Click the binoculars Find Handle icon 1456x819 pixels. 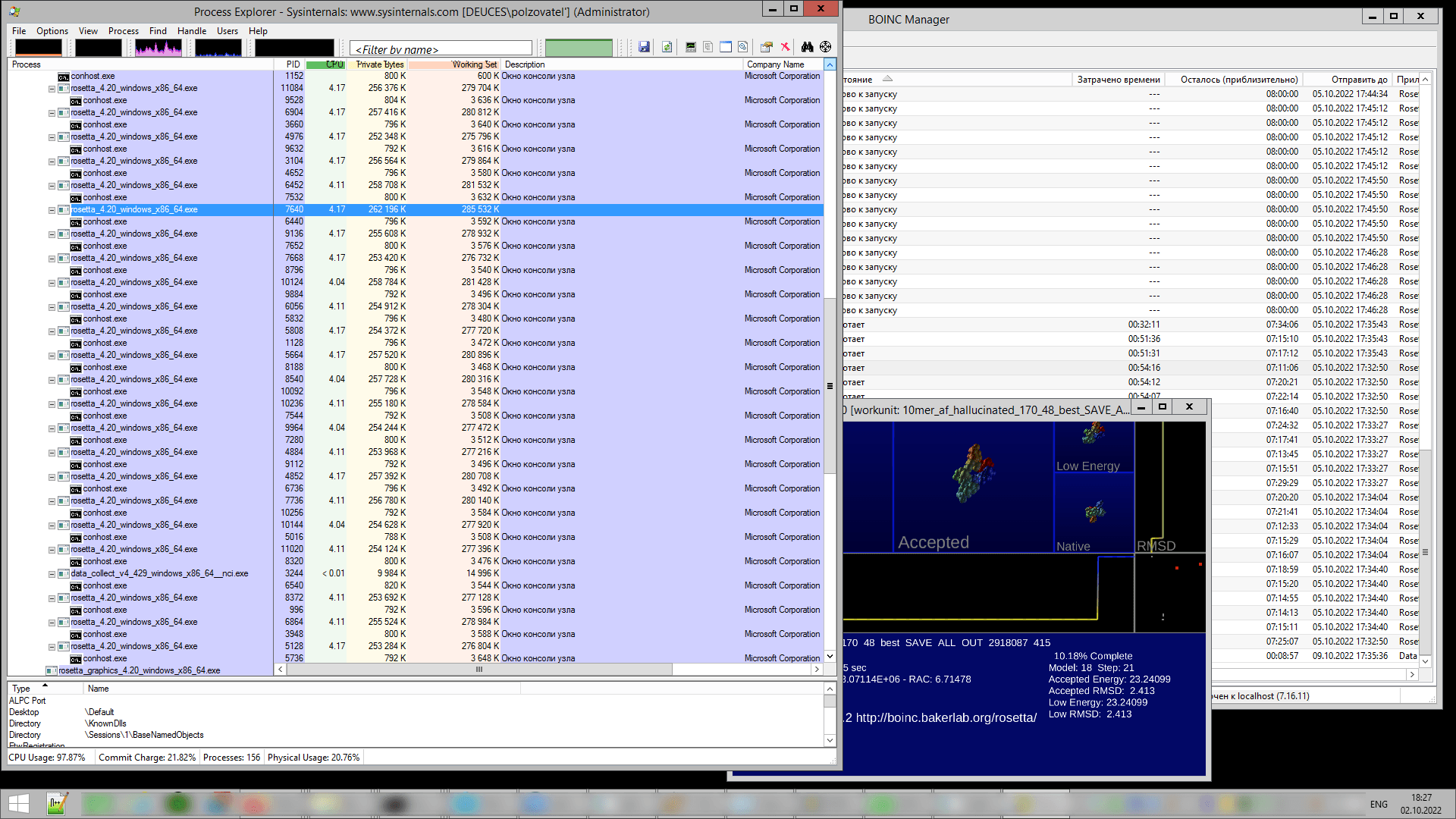[x=807, y=47]
